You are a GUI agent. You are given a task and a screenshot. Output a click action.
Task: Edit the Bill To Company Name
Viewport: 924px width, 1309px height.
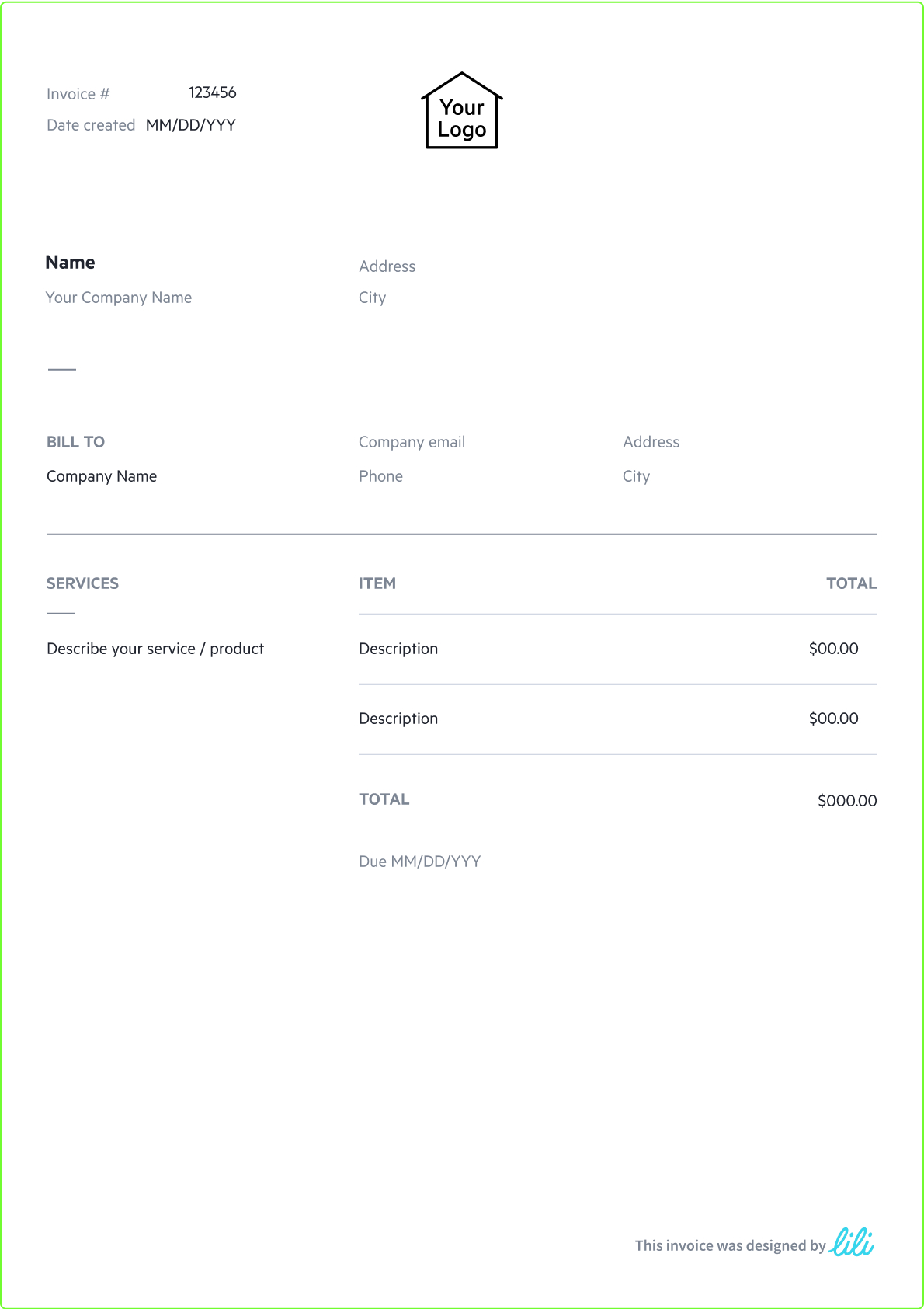pyautogui.click(x=102, y=476)
